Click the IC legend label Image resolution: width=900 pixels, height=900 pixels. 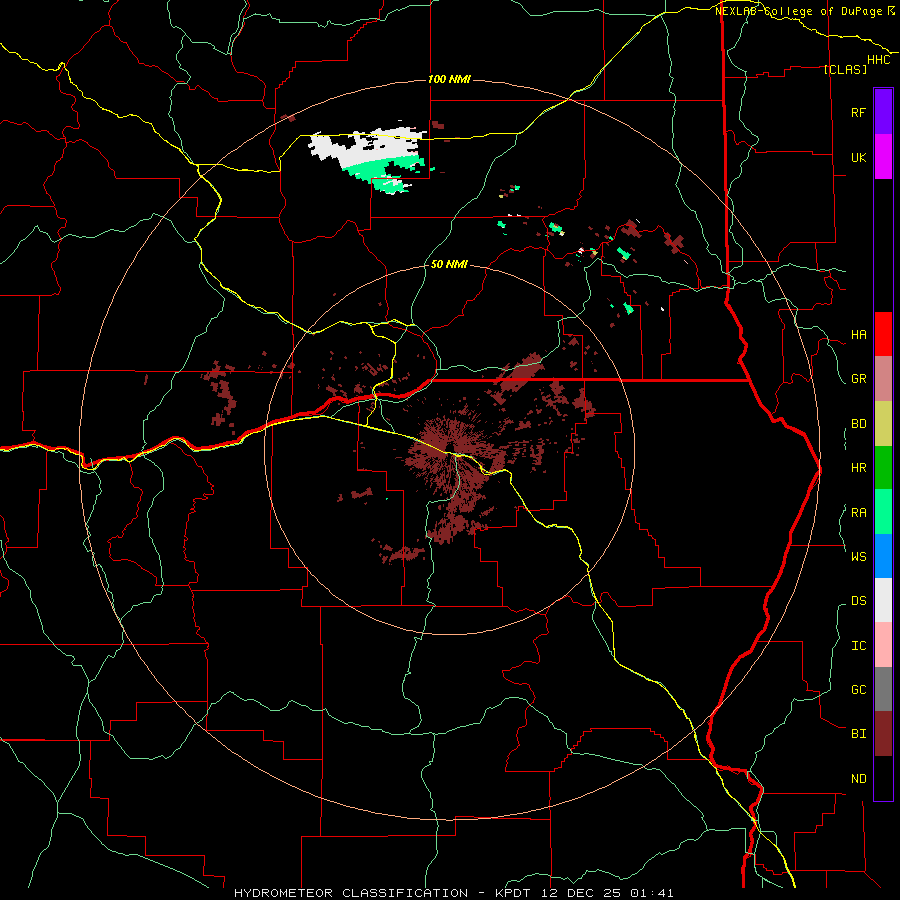coord(858,645)
